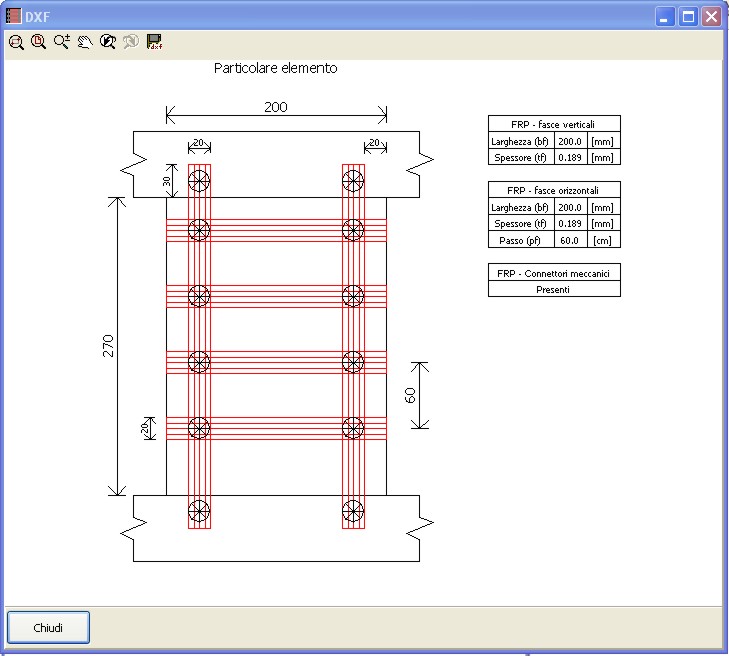Screen dimensions: 729x656
Task: Select the zoom window tool
Action: [16, 42]
